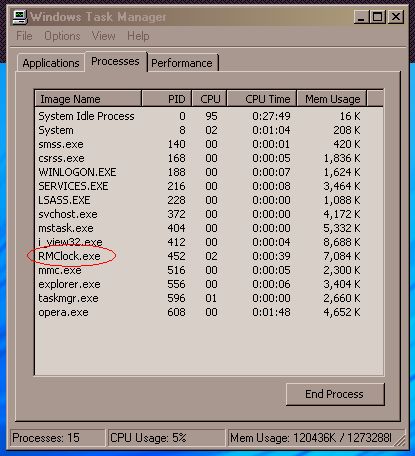Select the svchost.exe process

(x=209, y=214)
